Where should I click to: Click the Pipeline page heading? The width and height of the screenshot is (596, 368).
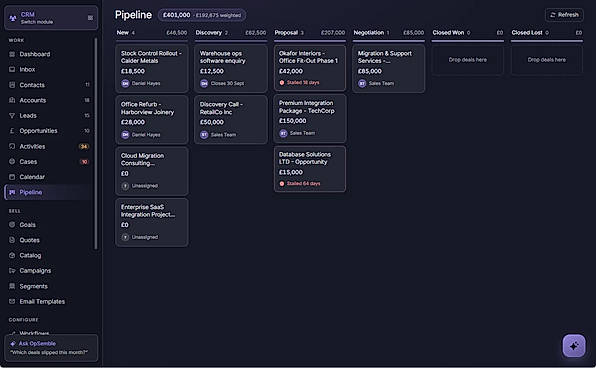point(133,15)
